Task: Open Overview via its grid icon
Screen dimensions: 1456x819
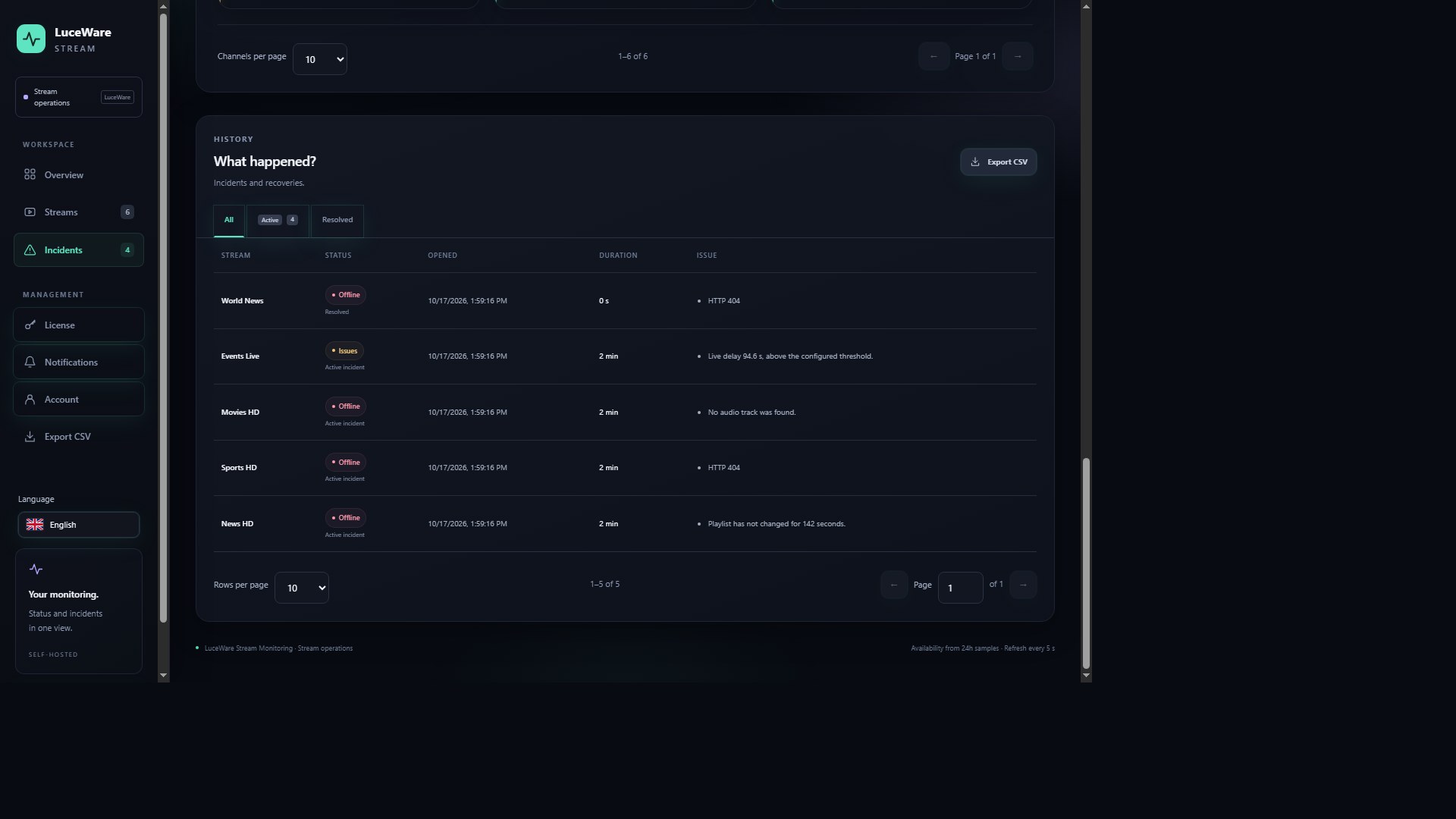Action: pyautogui.click(x=30, y=174)
